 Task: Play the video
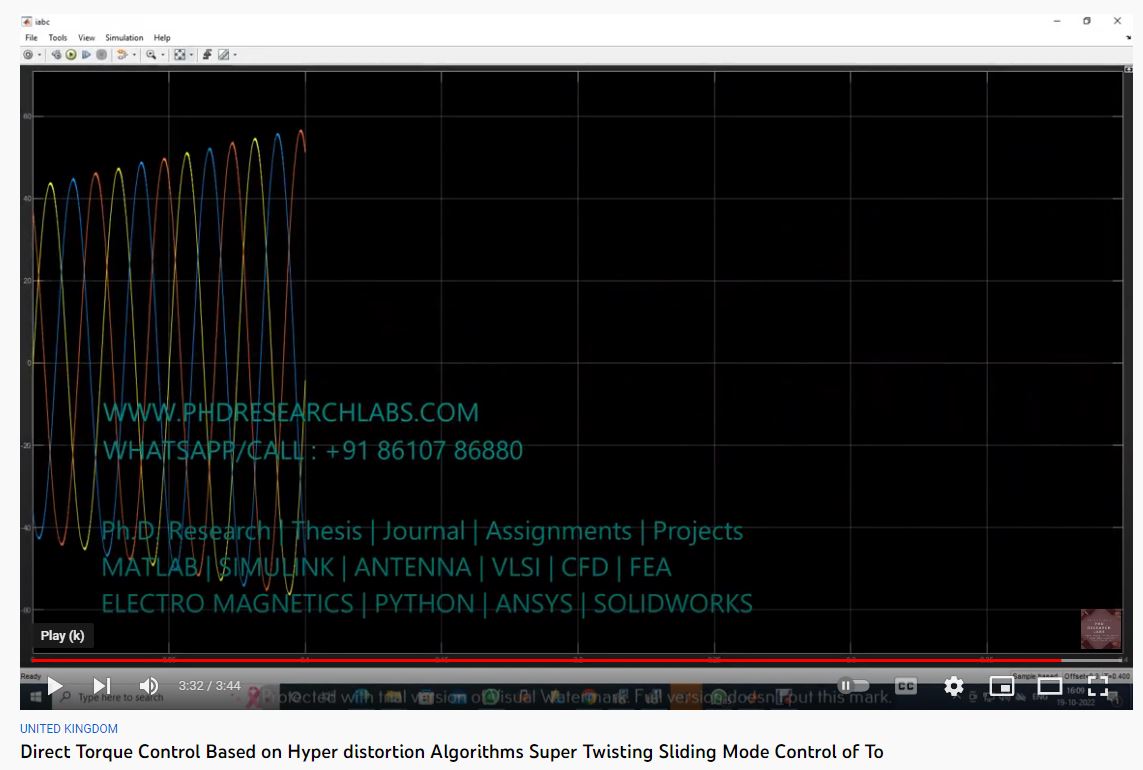coord(55,686)
